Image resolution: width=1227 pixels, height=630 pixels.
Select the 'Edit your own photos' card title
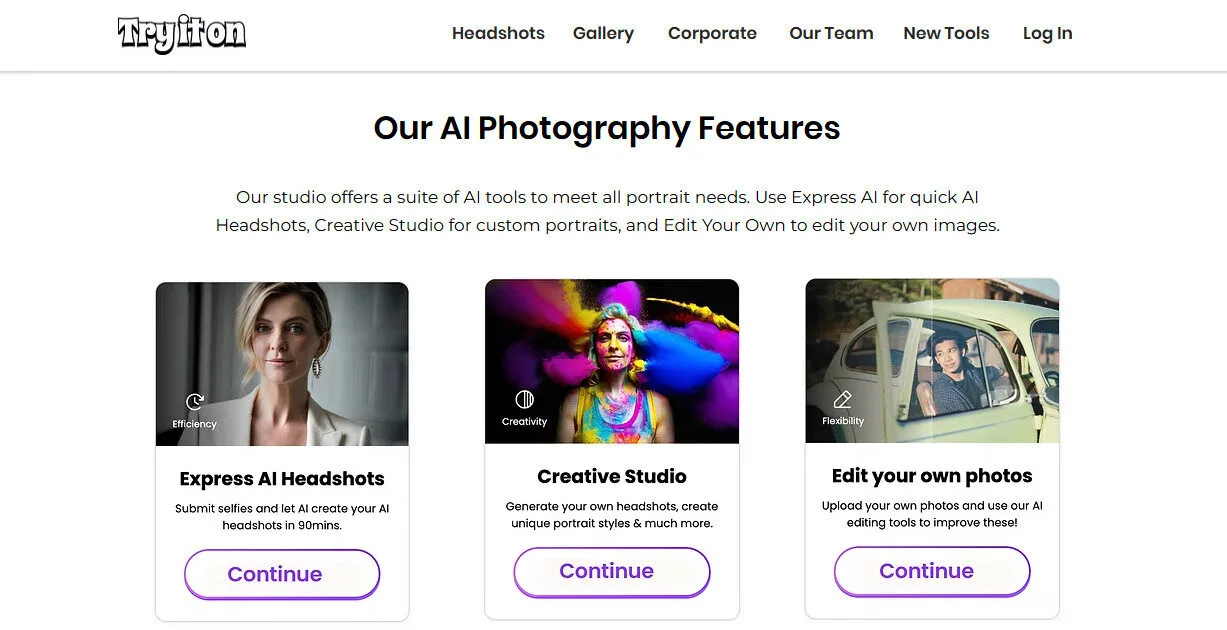(x=931, y=476)
